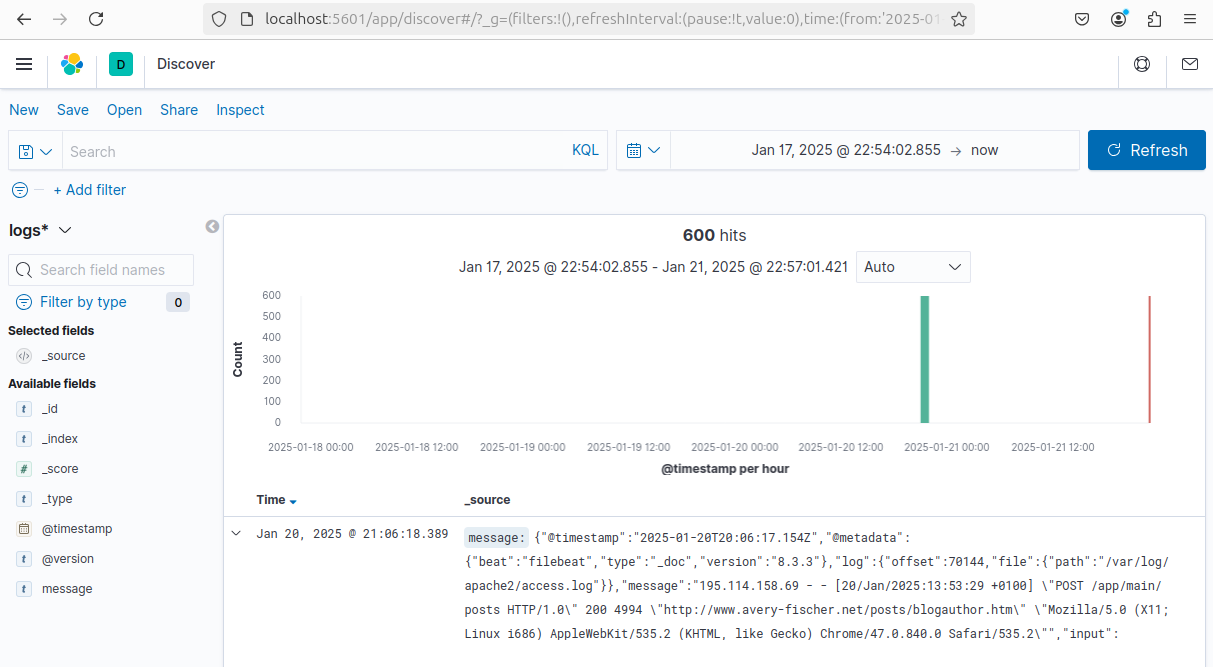Screen dimensions: 1213x667
Task: Open the Inspect menu item
Action: coord(240,110)
